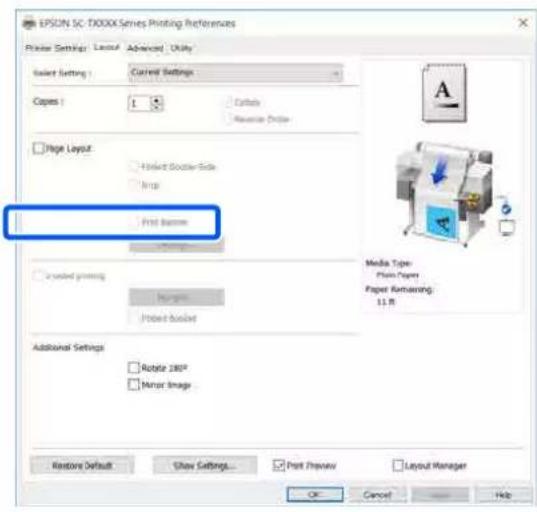Click the Copies label
The height and width of the screenshot is (512, 537).
pos(48,101)
